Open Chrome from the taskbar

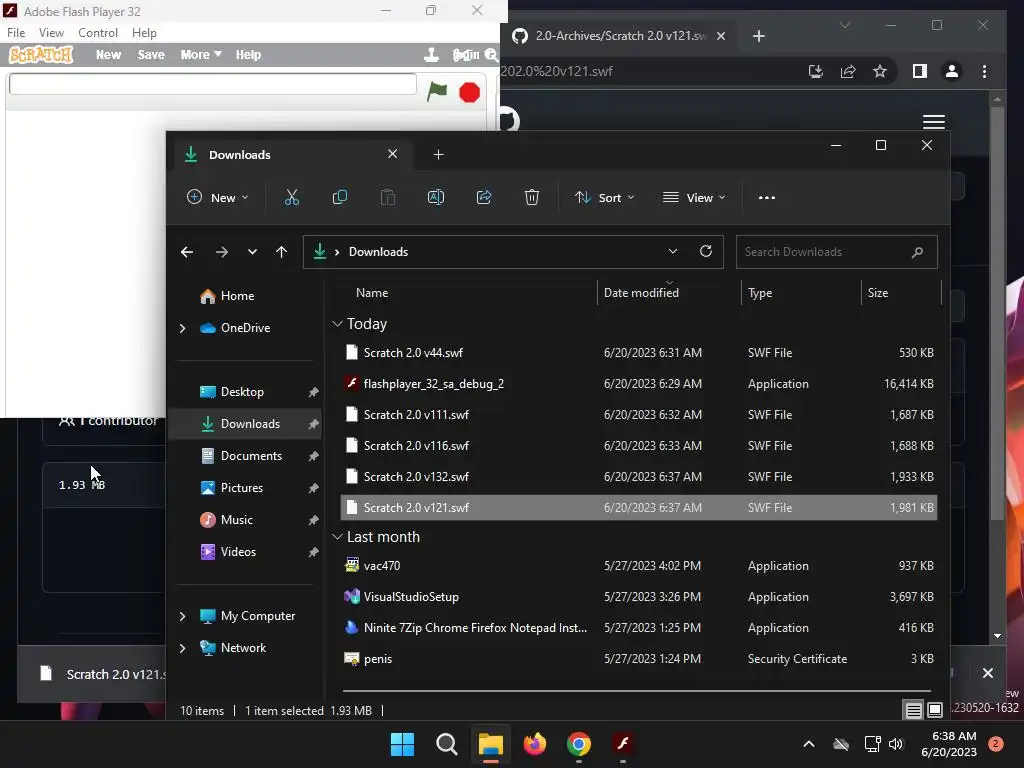pos(579,744)
